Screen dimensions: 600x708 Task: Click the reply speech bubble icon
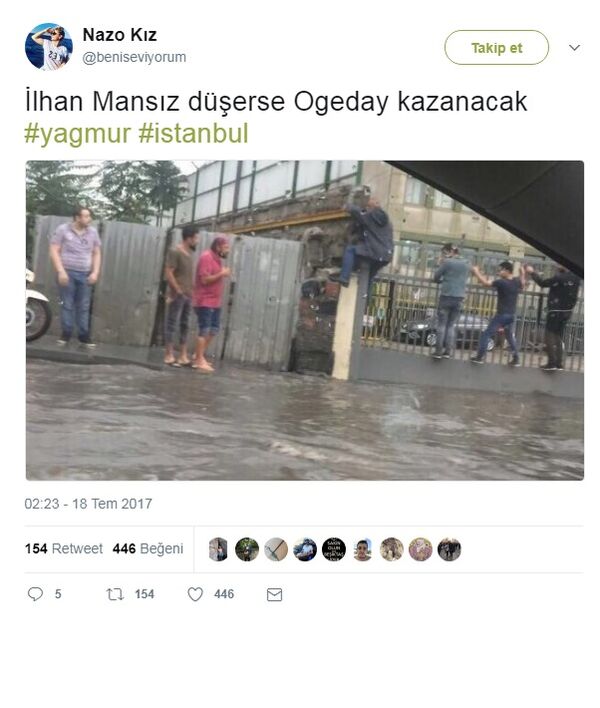pos(35,594)
